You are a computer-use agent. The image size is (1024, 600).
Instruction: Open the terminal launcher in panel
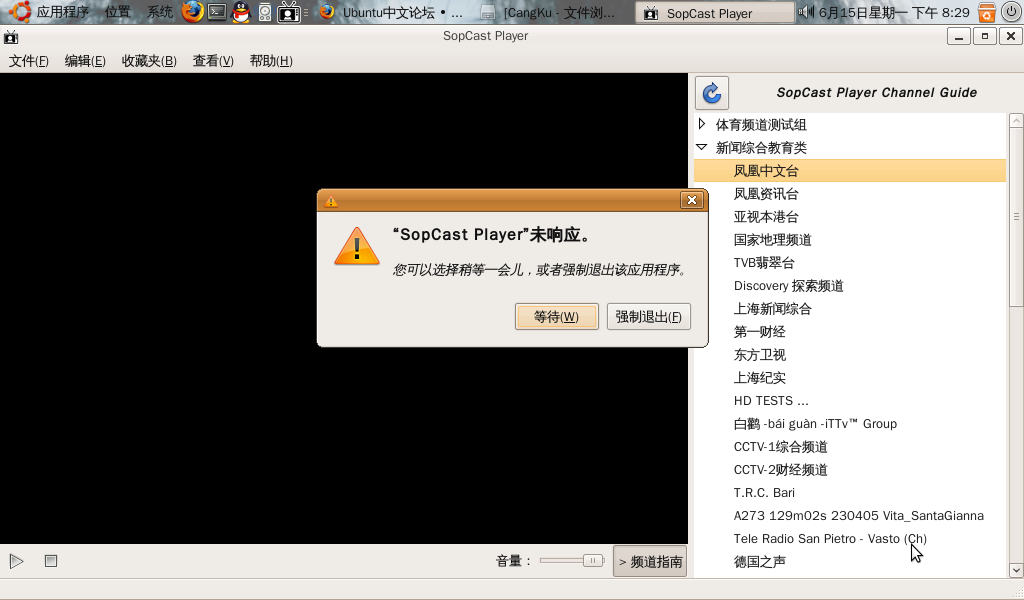(217, 12)
